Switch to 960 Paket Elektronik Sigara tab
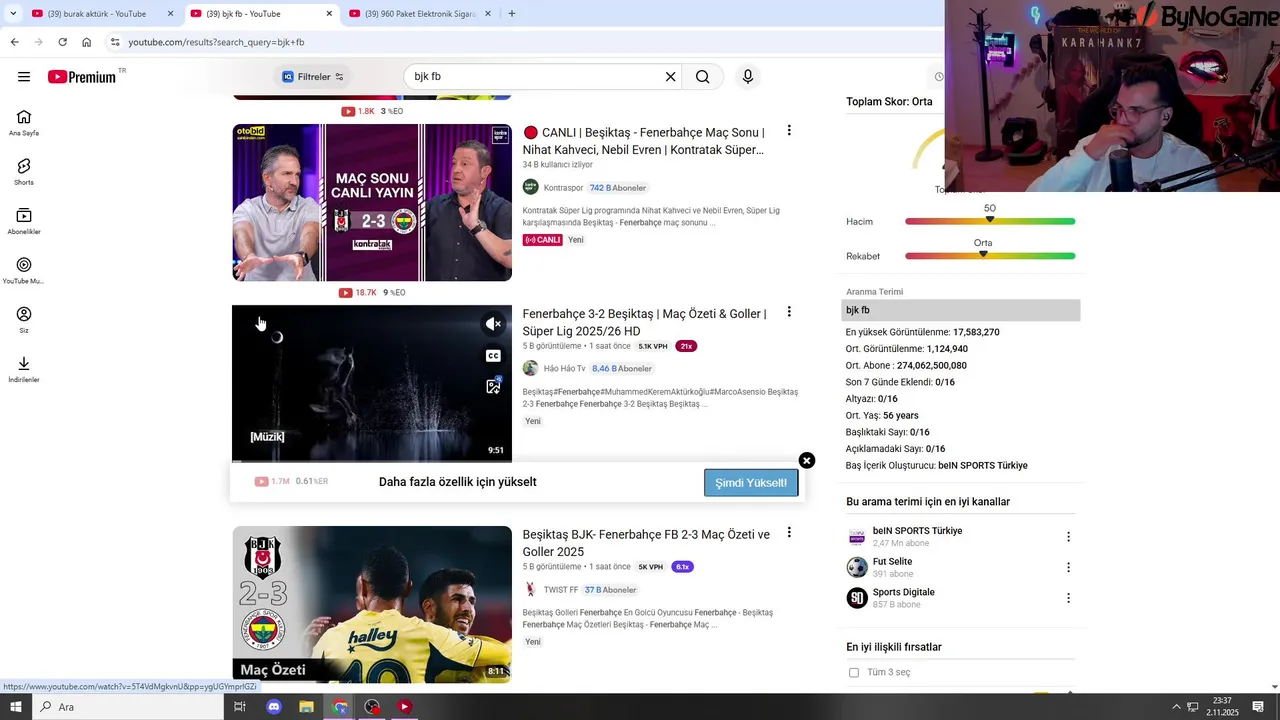The height and width of the screenshot is (720, 1280). pos(420,14)
